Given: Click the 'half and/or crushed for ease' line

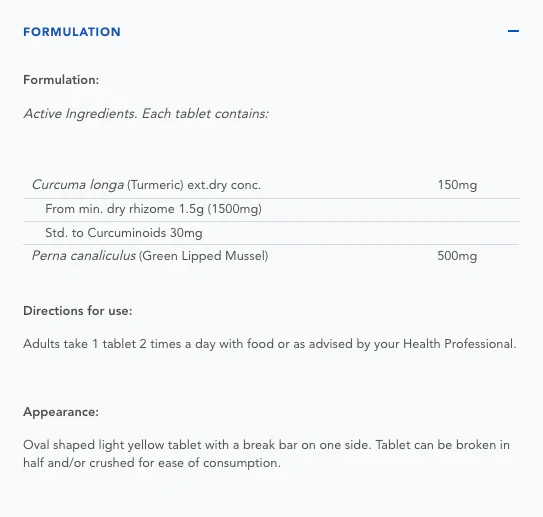Looking at the screenshot, I should 152,463.
